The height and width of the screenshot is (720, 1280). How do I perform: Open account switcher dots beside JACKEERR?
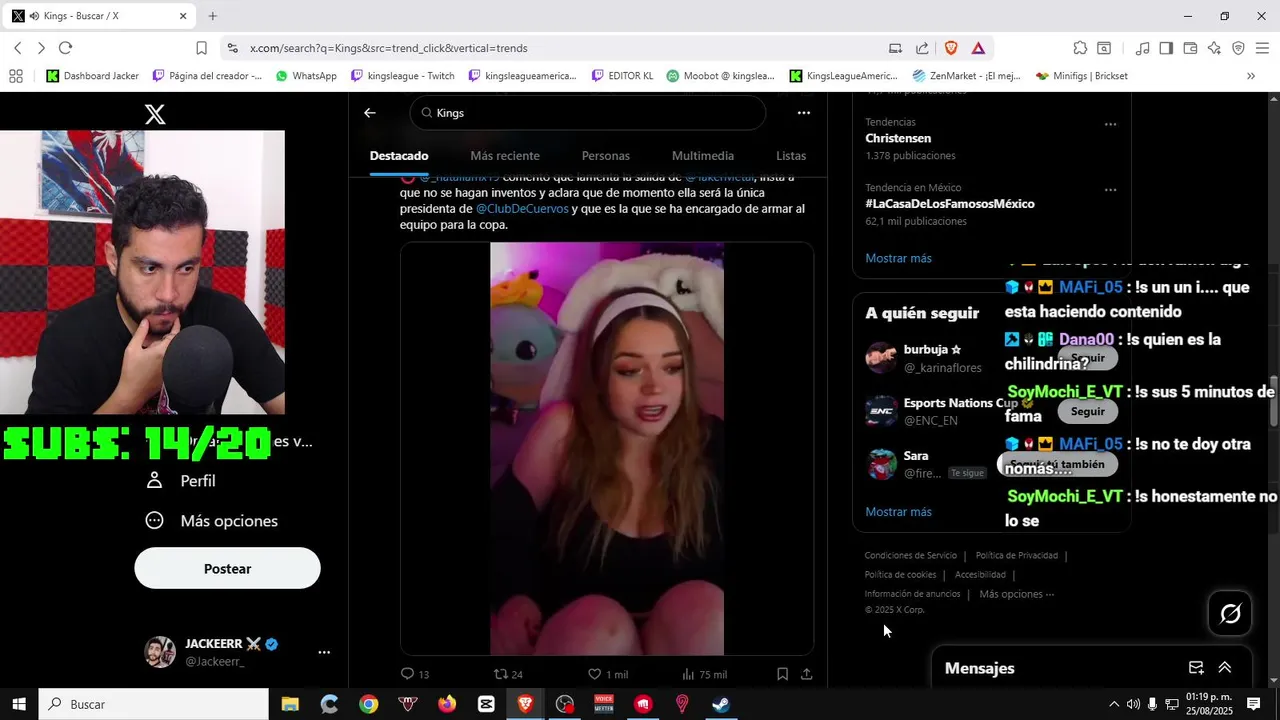tap(324, 652)
